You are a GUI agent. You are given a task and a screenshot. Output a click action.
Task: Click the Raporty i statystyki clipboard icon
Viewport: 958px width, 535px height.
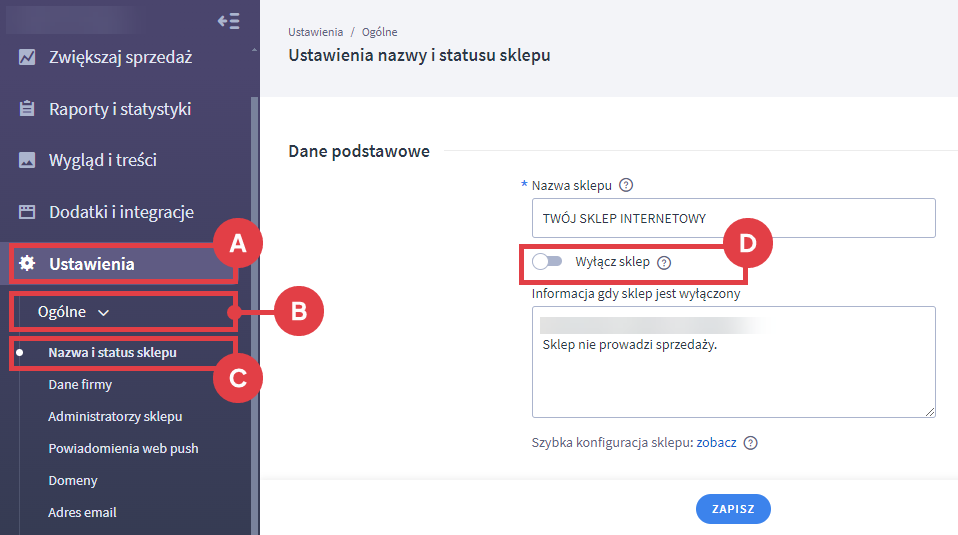pyautogui.click(x=28, y=109)
